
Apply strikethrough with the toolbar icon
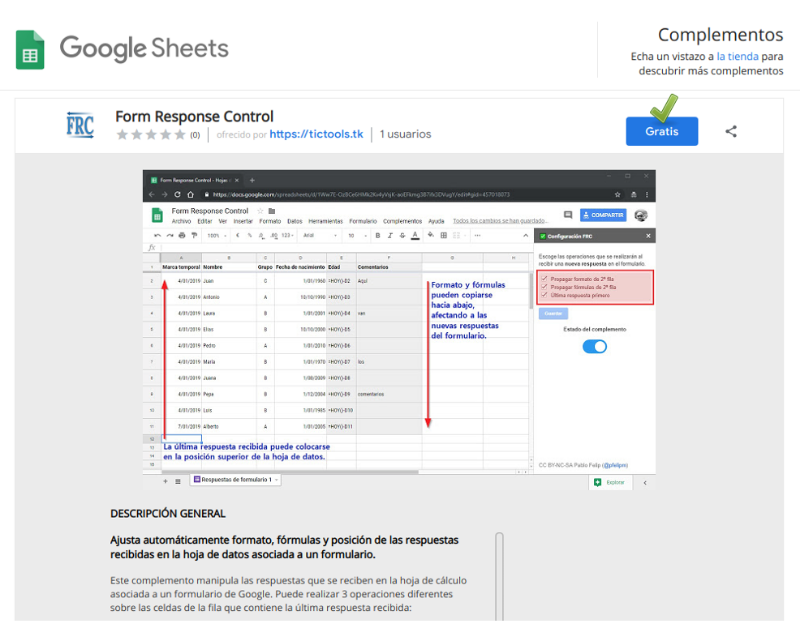pos(403,236)
